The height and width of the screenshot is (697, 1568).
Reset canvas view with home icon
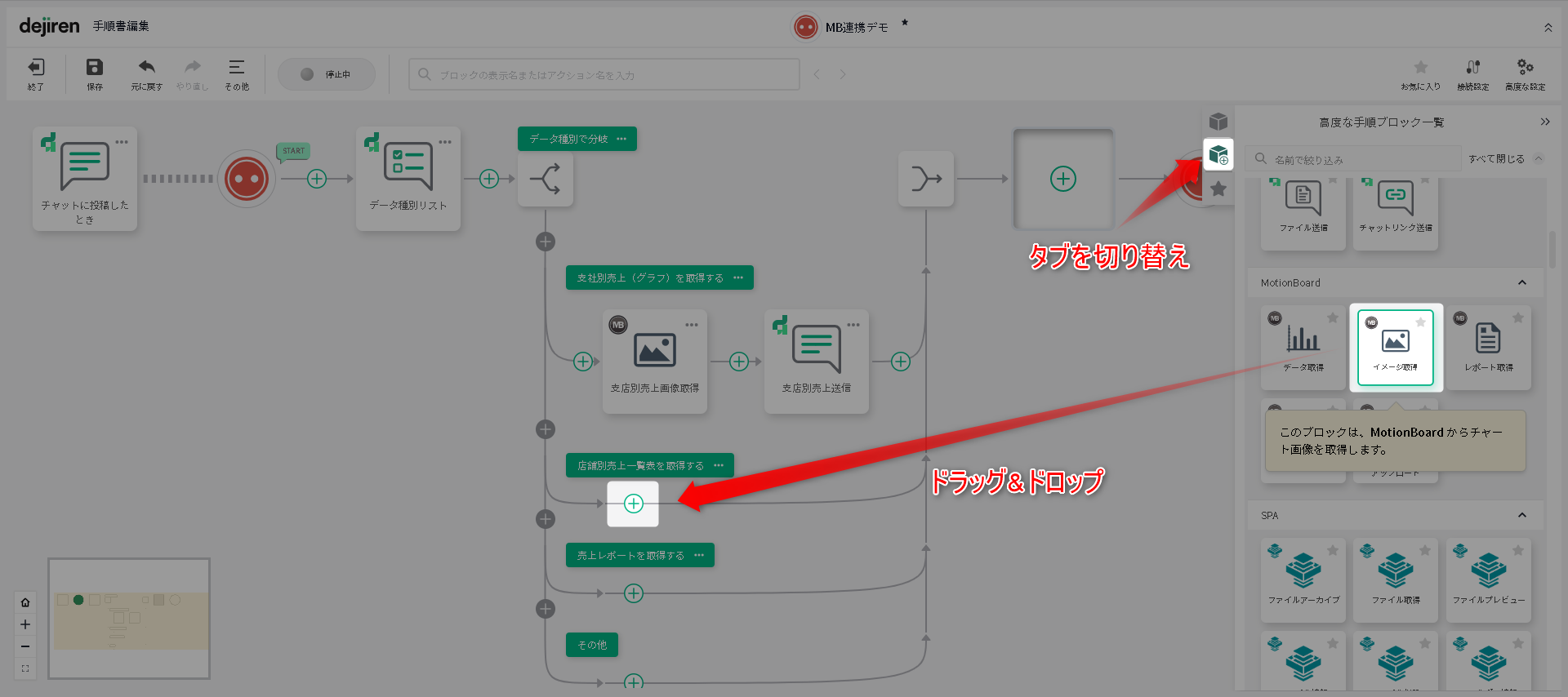[x=25, y=602]
